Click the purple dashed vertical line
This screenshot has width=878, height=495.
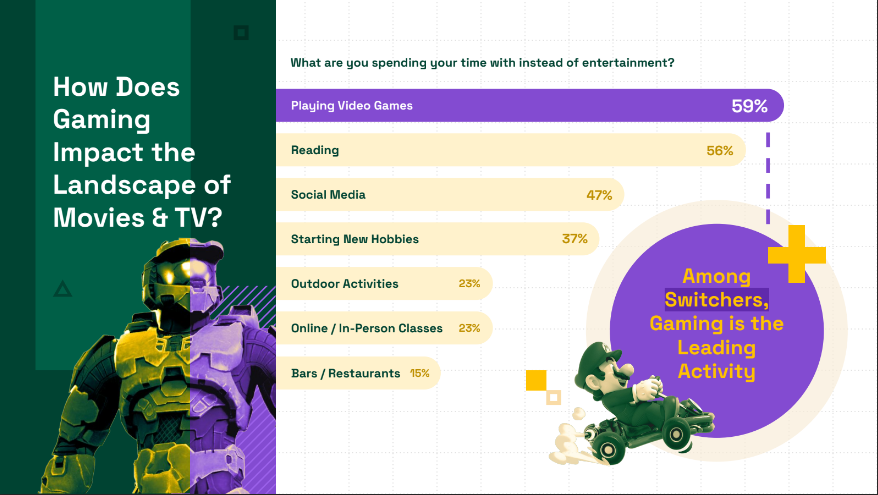[x=768, y=178]
